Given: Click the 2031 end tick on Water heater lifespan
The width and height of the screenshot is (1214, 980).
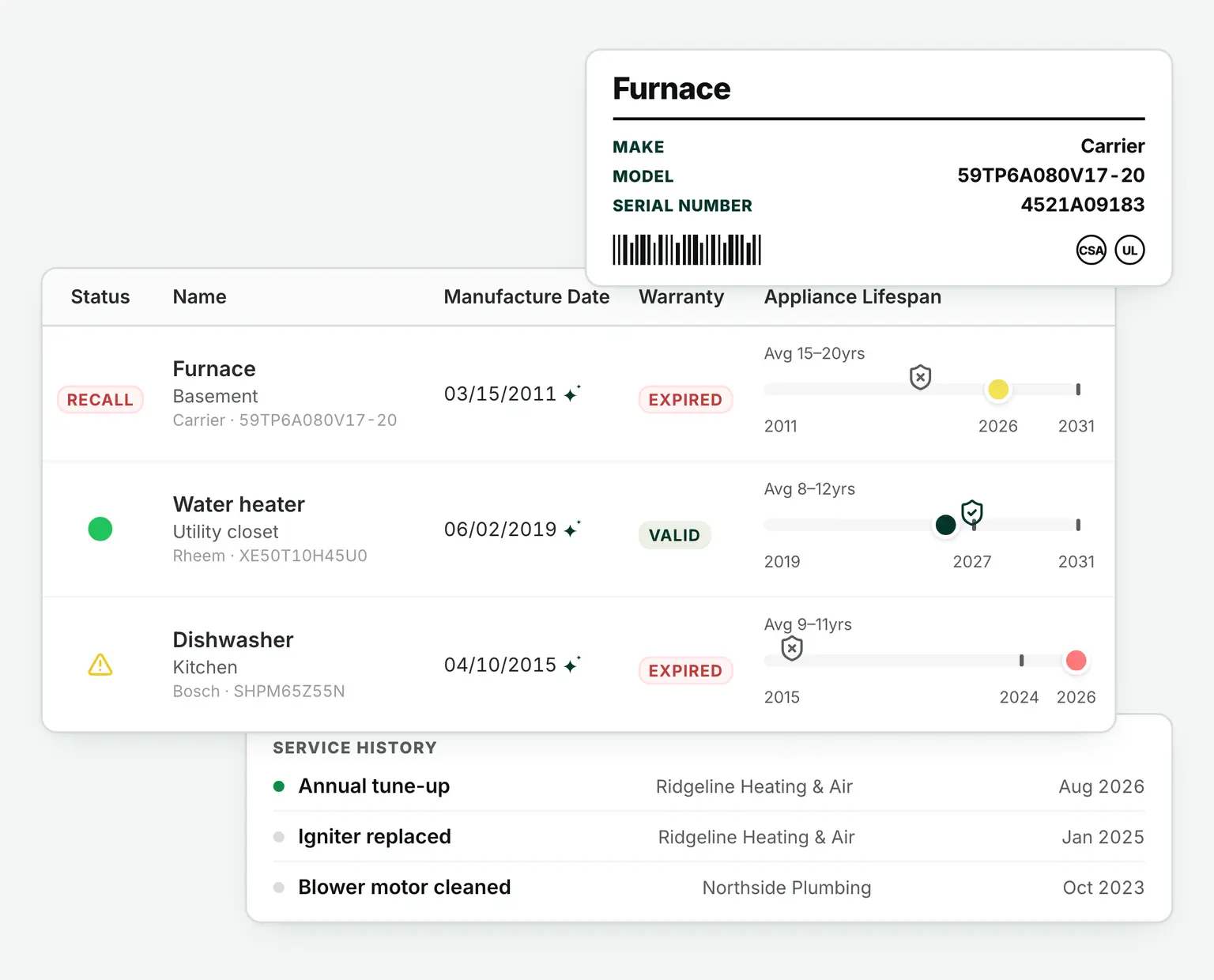Looking at the screenshot, I should 1078,525.
